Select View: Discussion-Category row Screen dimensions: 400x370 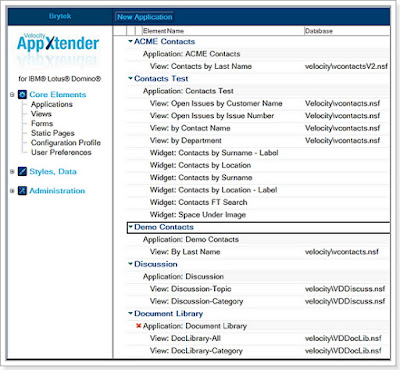(x=258, y=301)
